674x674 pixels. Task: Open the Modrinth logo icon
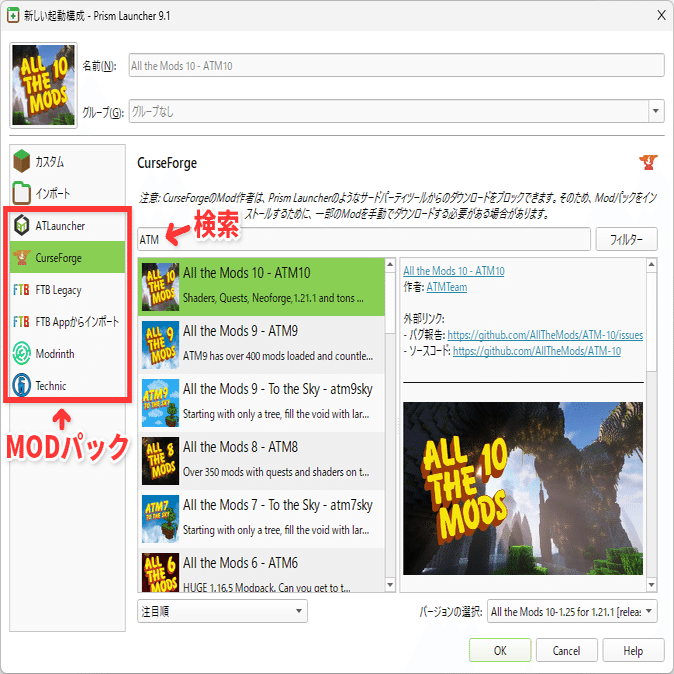pyautogui.click(x=21, y=353)
